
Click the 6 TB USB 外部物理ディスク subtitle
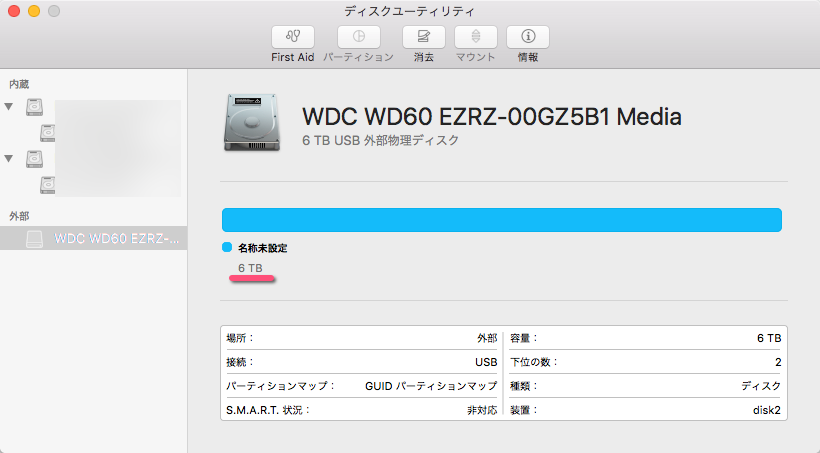[x=381, y=140]
